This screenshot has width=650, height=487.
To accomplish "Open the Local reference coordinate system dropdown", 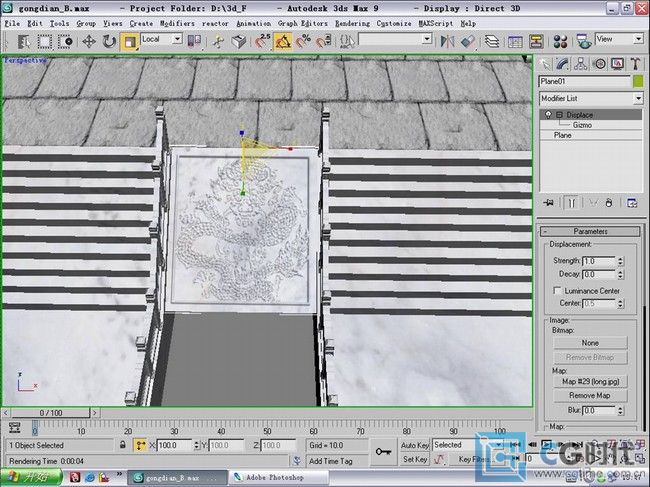I will [177, 39].
